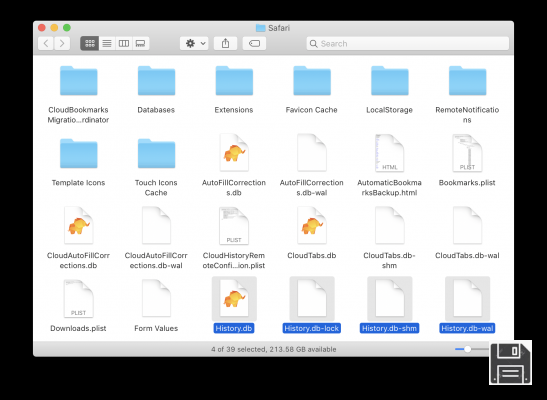Click the Favicon Cache folder name
The image size is (547, 400).
312,110
